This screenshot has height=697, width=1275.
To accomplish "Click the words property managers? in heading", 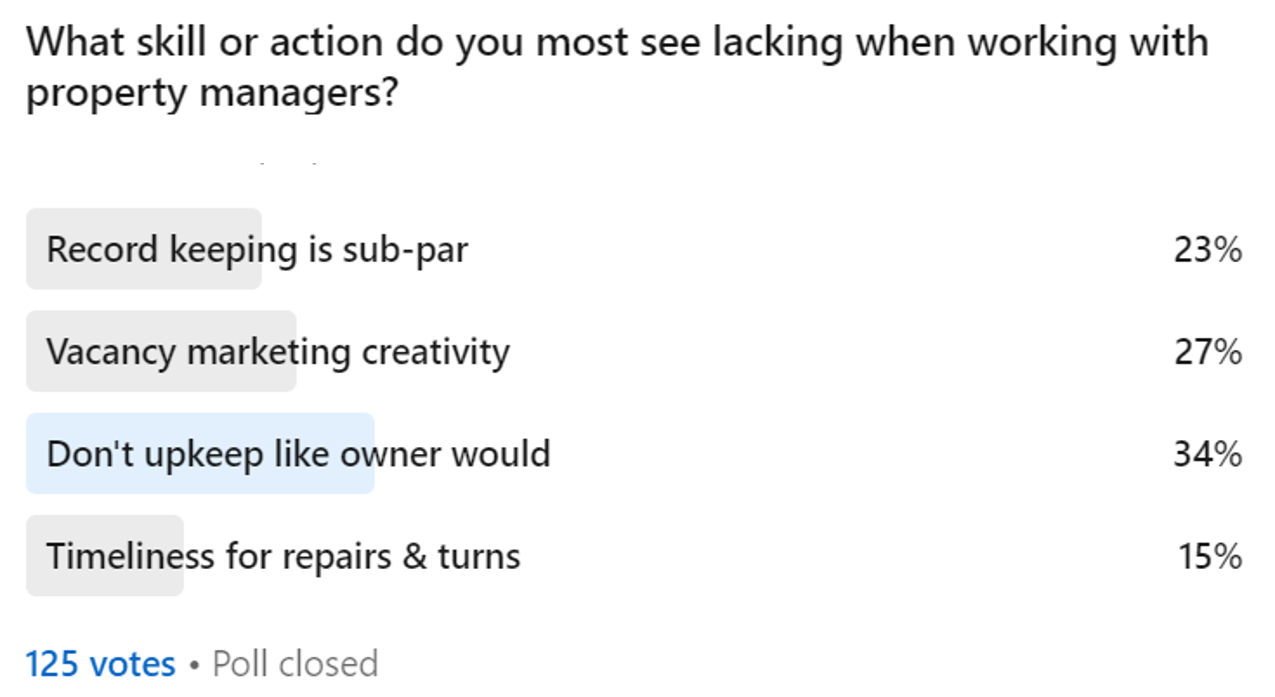I will point(212,96).
